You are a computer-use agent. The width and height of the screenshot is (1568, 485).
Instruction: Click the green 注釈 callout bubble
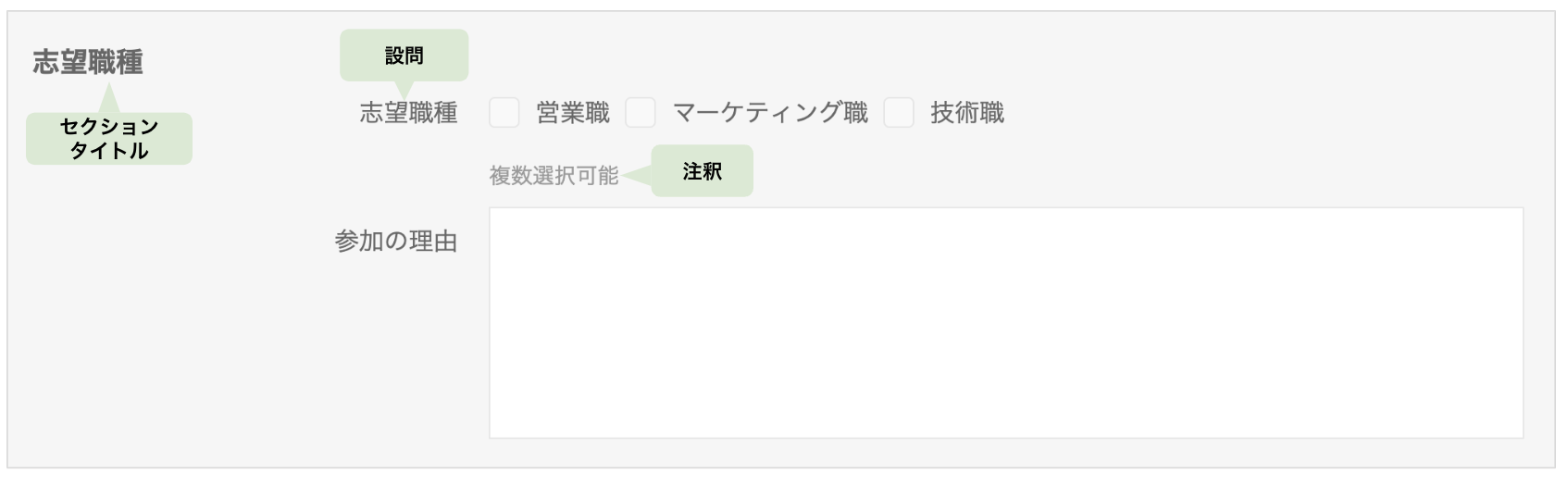[703, 171]
